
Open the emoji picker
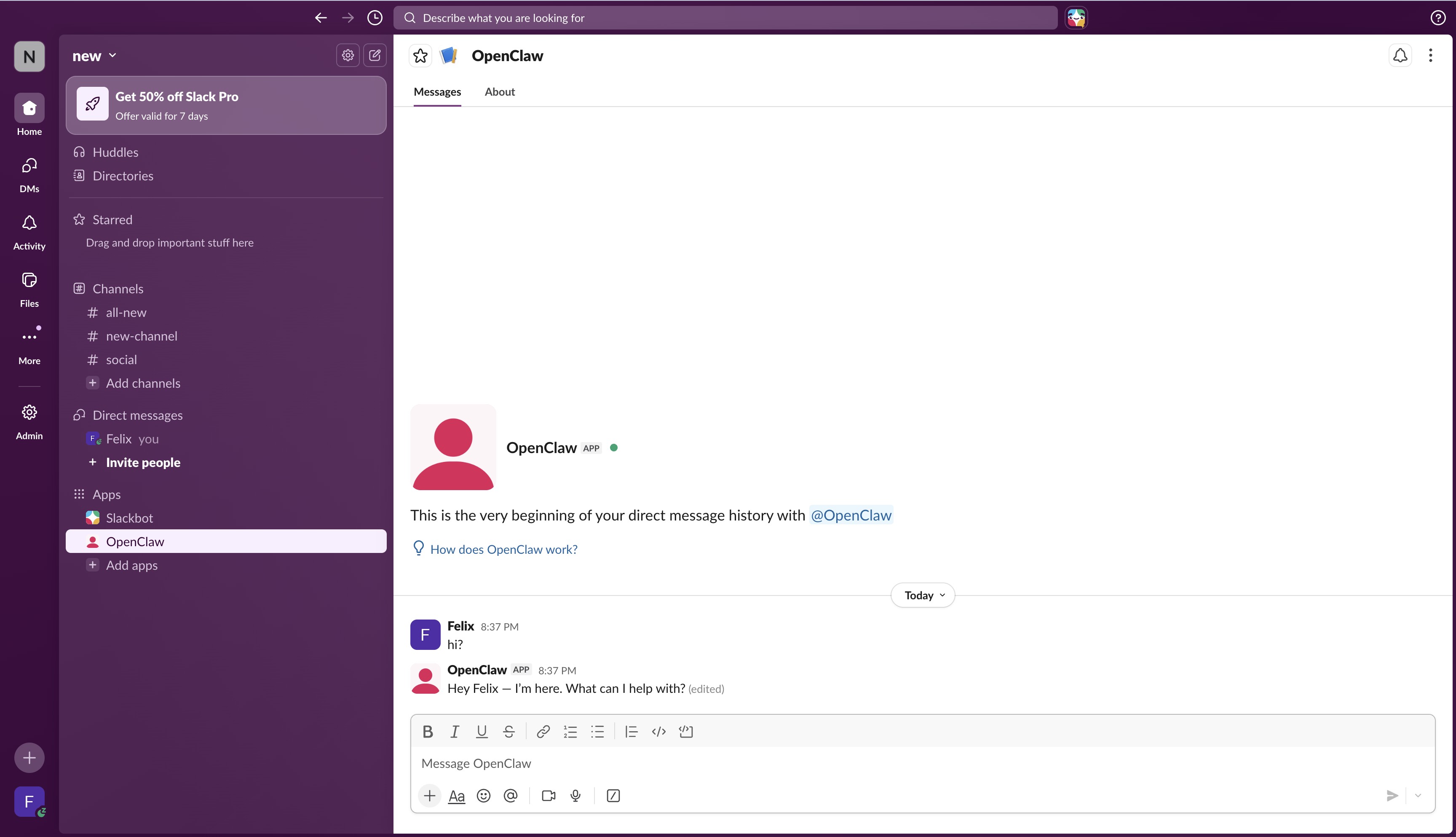pos(484,796)
